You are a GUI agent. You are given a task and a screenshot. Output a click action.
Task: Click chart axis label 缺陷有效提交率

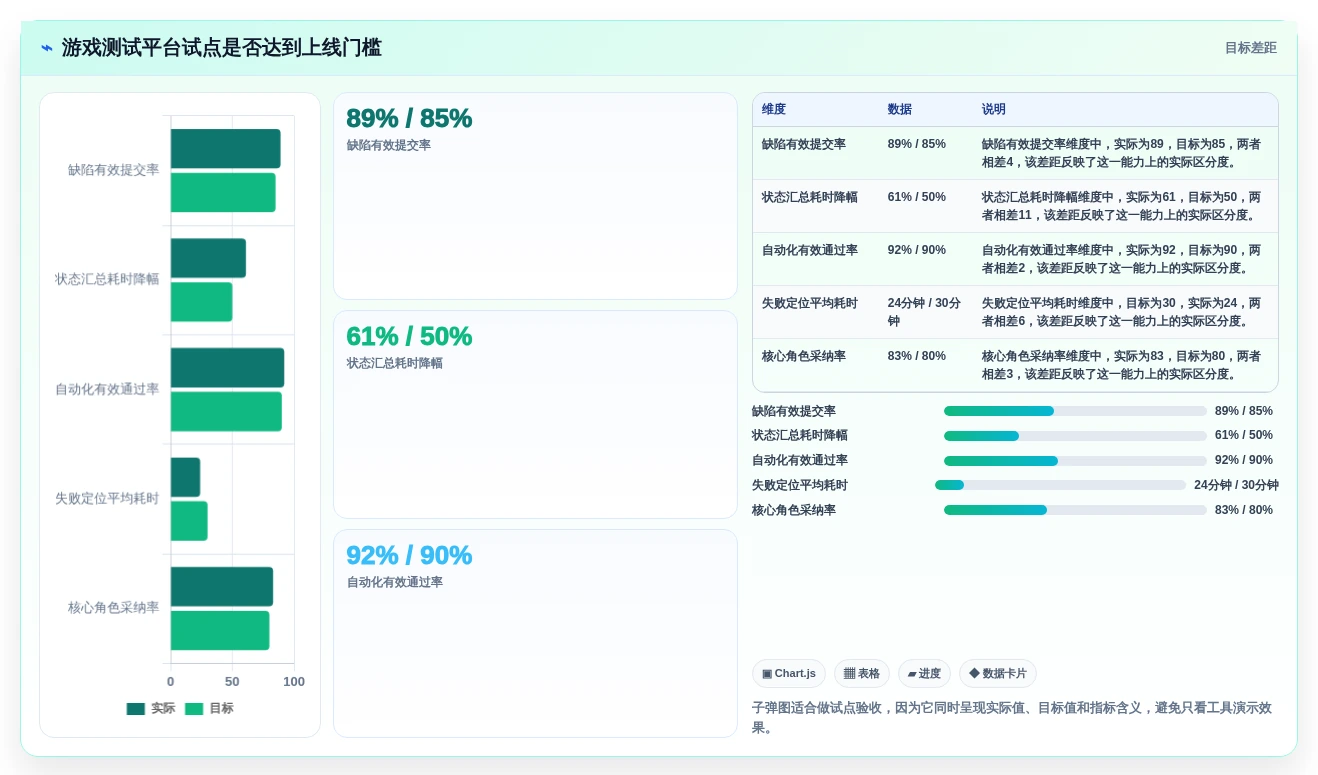coord(113,170)
